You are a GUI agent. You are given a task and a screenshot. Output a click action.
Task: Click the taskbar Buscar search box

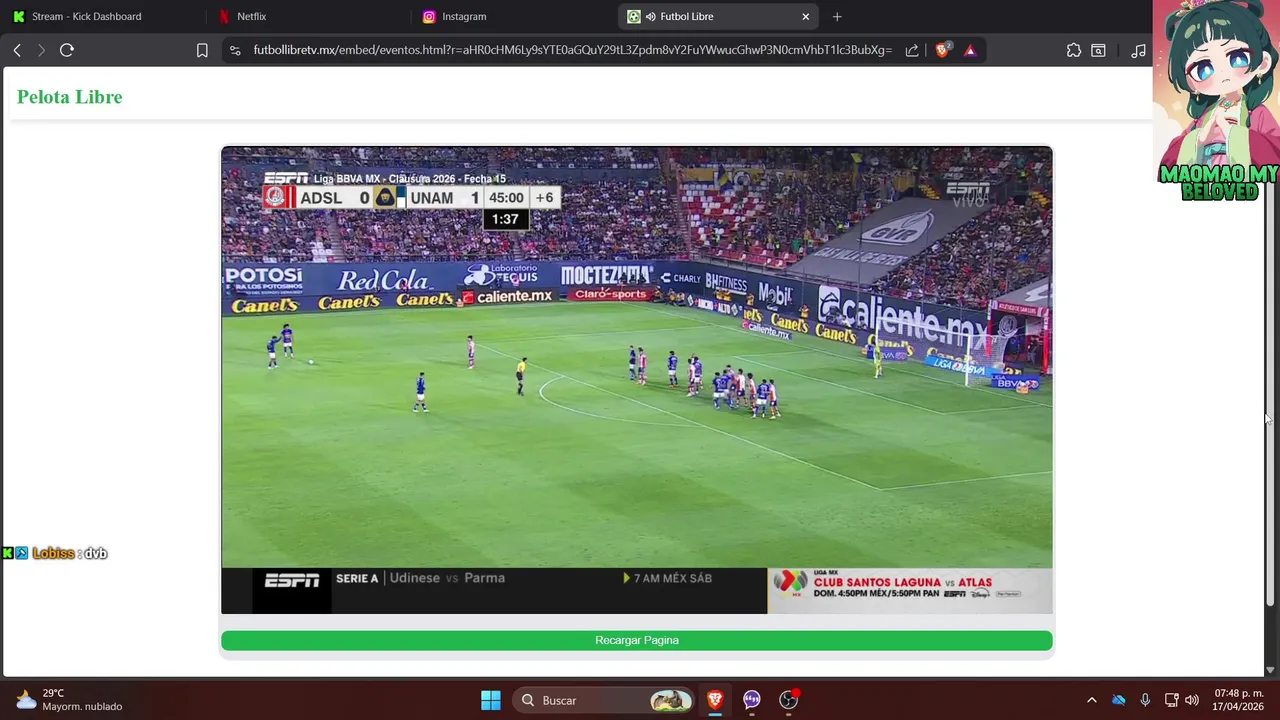(604, 700)
